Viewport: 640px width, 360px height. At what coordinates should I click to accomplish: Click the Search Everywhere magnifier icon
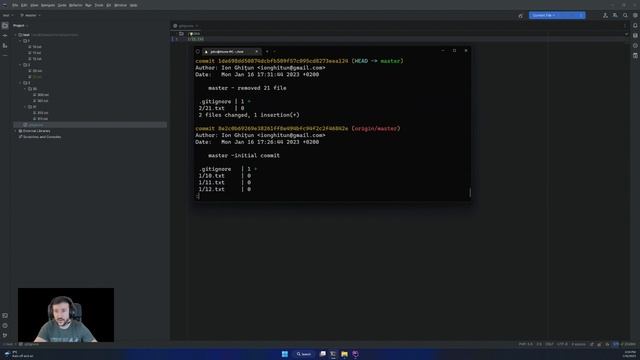tap(625, 16)
